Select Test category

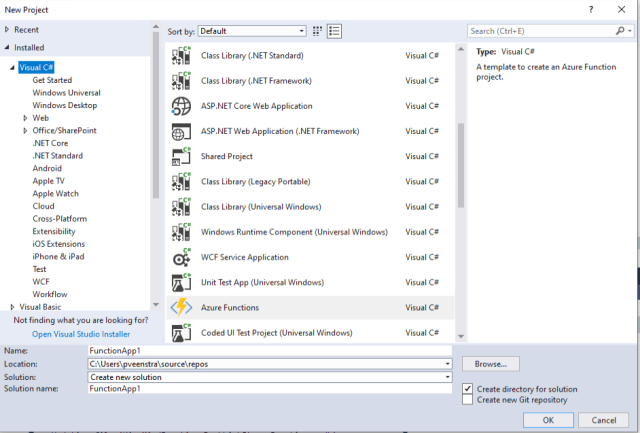pyautogui.click(x=40, y=269)
